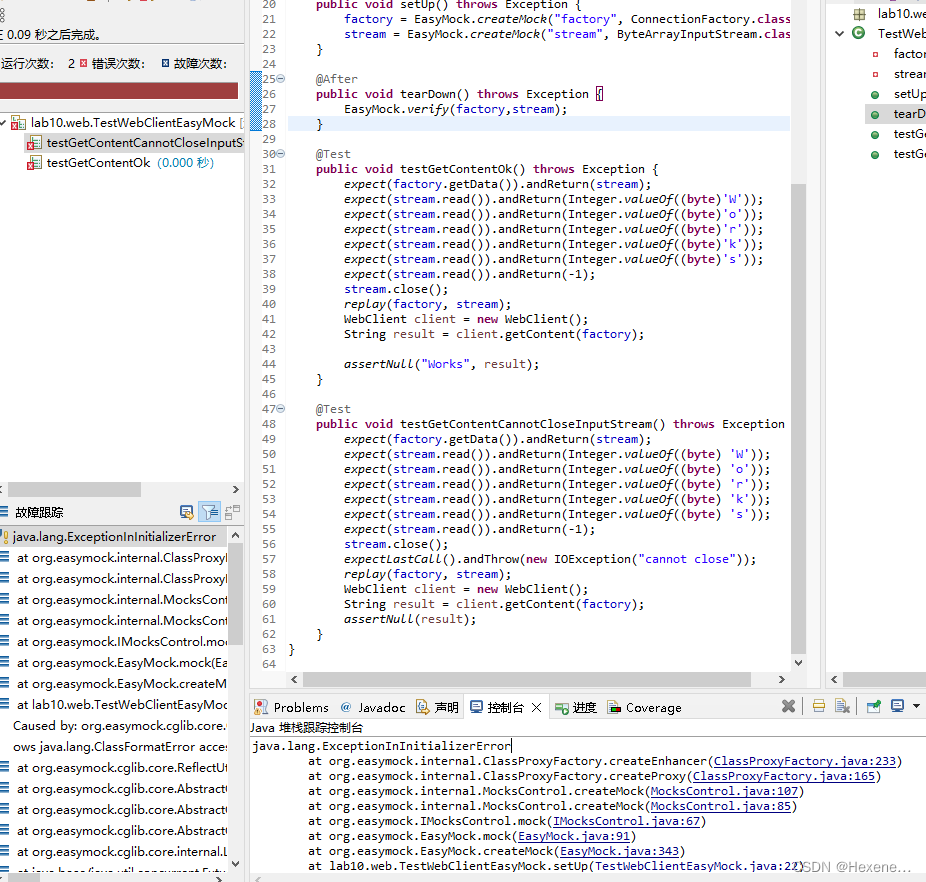Open the console selection dropdown arrow
Screen dimensions: 926x882
(916, 706)
